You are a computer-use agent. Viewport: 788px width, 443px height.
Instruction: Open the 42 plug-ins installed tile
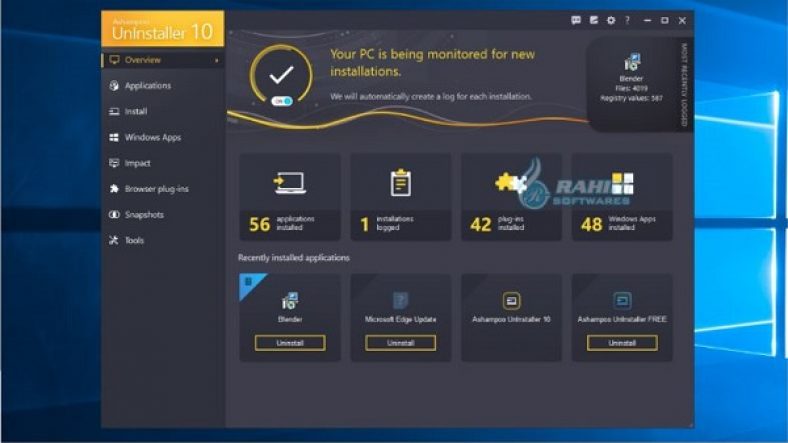tap(511, 197)
